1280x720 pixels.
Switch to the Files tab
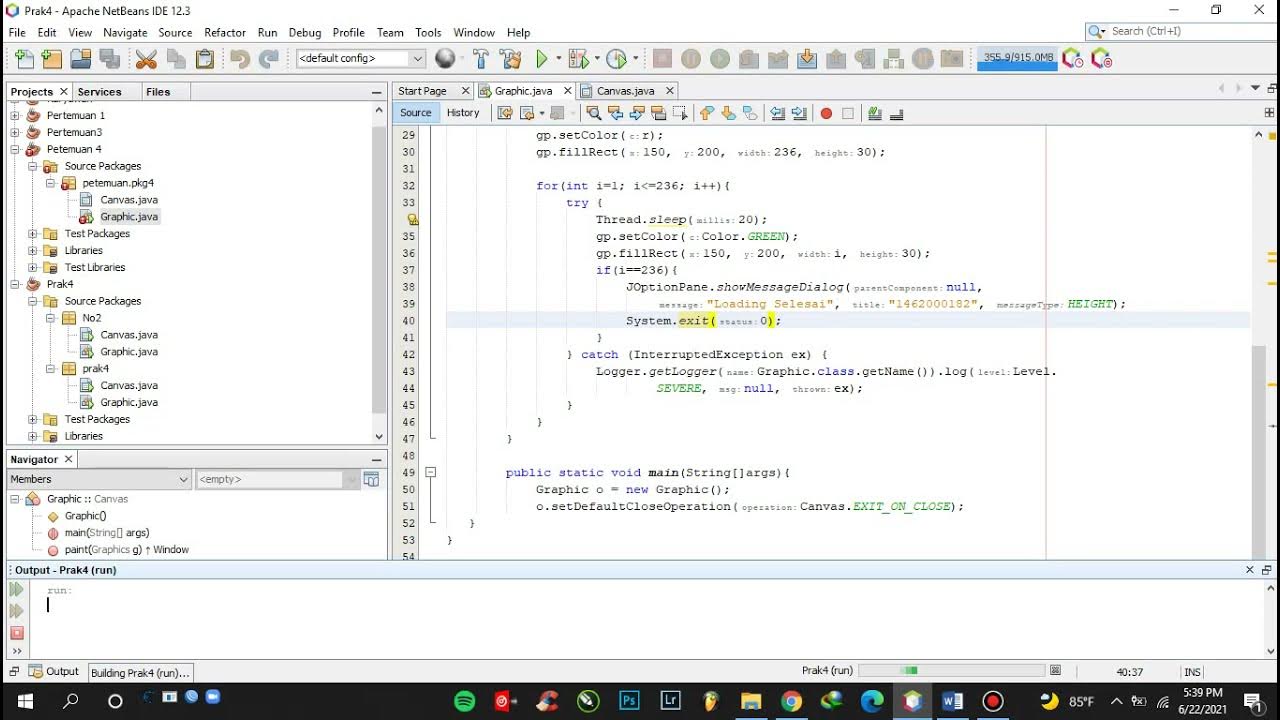158,92
